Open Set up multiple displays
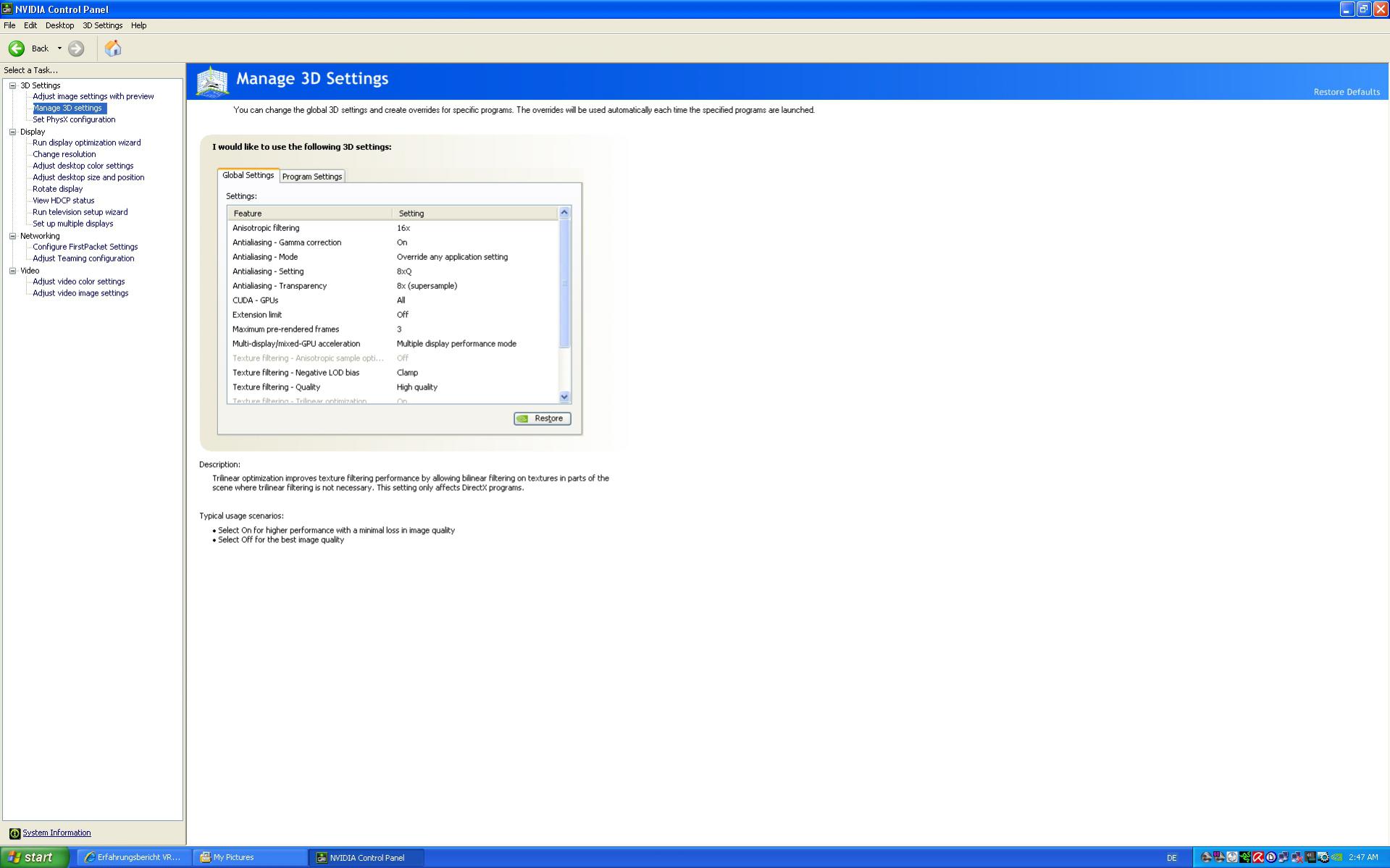Viewport: 1390px width, 868px height. click(x=72, y=224)
